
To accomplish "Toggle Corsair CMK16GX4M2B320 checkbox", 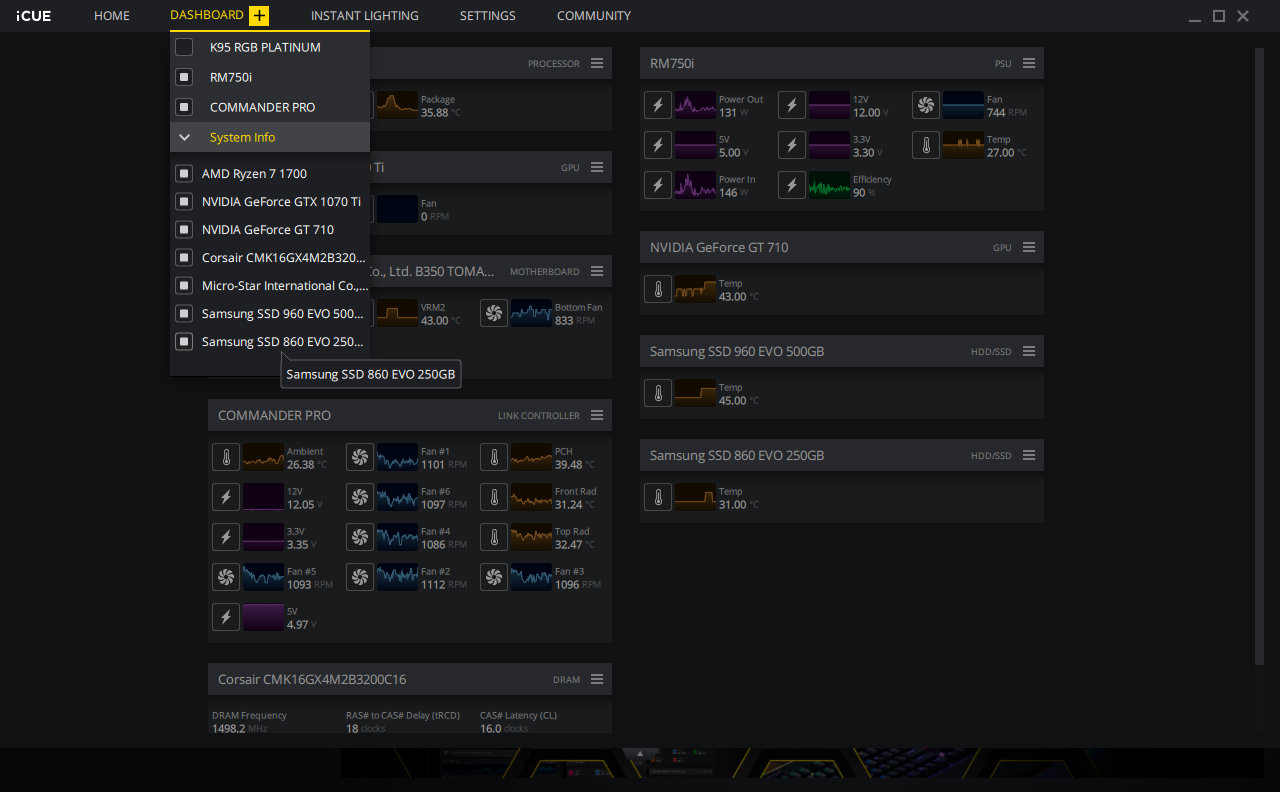I will pyautogui.click(x=184, y=257).
